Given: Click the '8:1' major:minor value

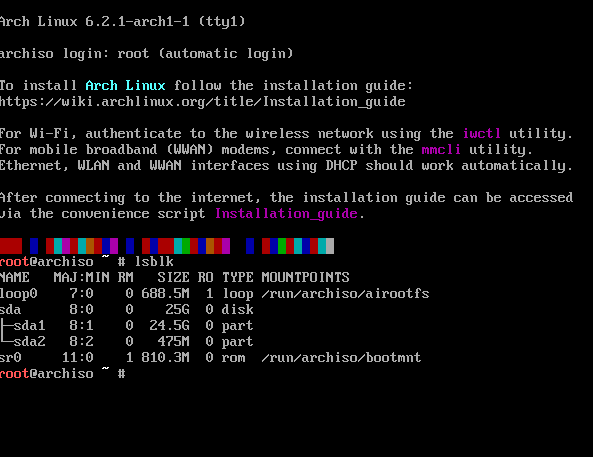Looking at the screenshot, I should (81, 325).
